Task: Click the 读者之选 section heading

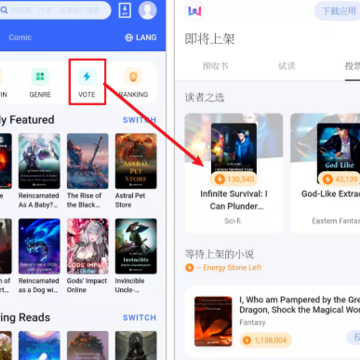Action: pyautogui.click(x=205, y=97)
